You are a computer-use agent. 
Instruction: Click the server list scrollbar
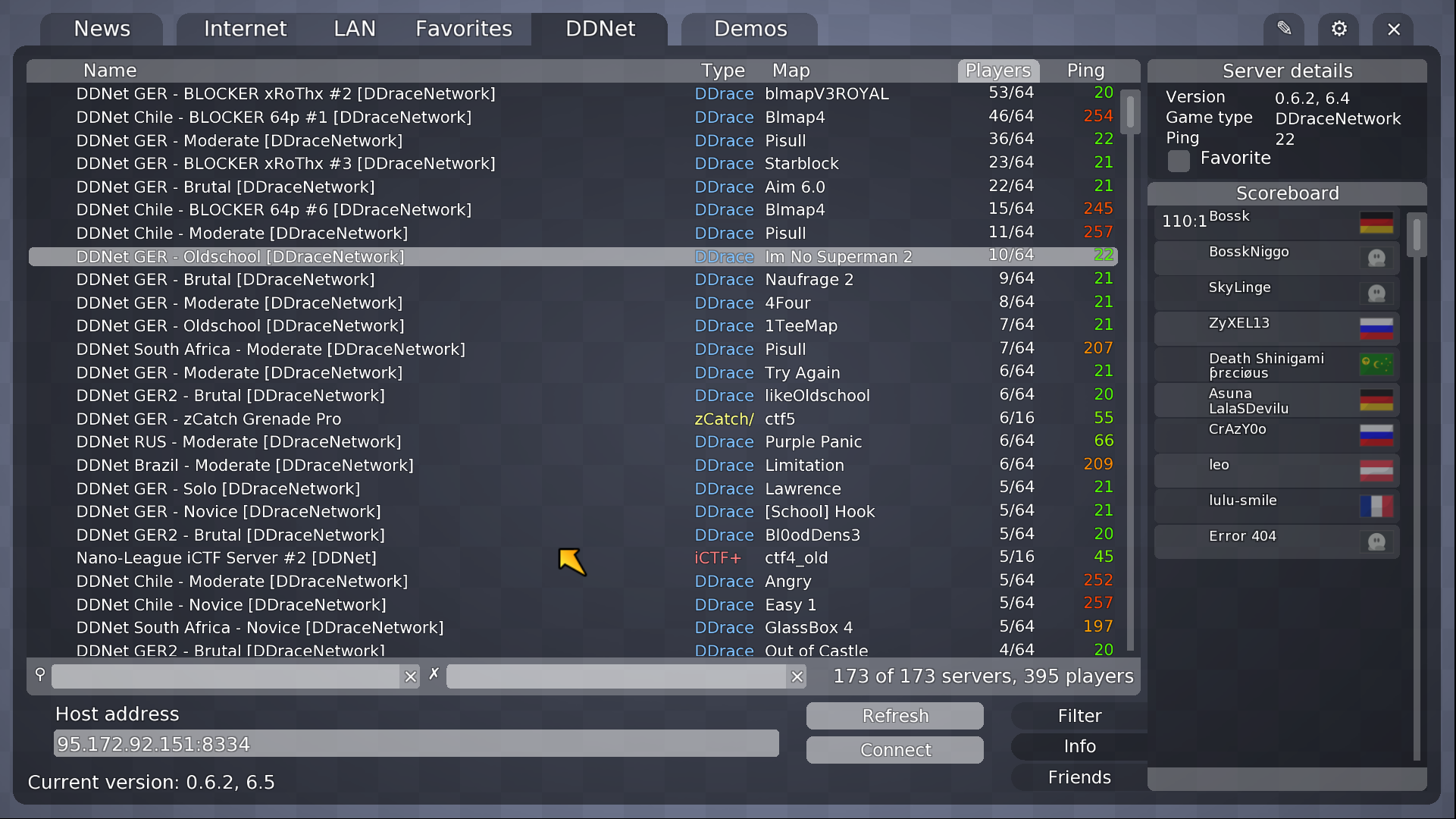tap(1129, 112)
